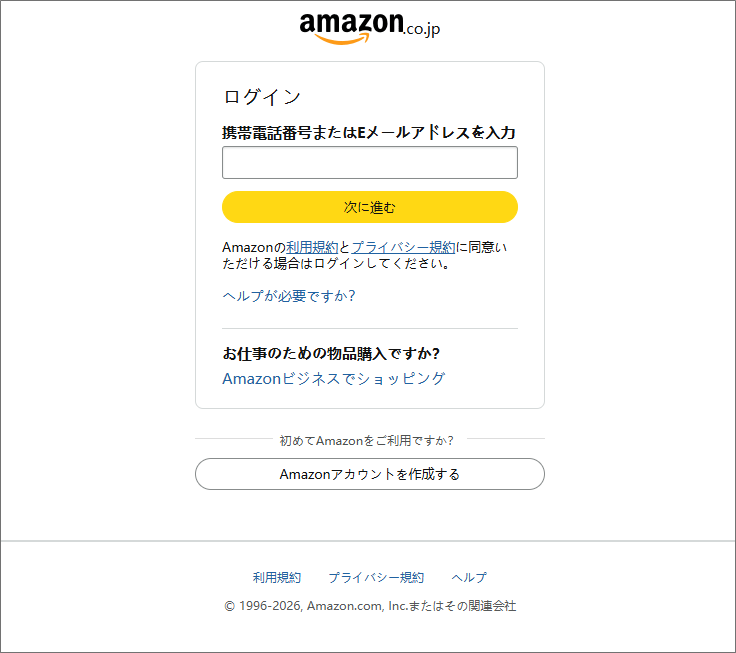The image size is (736, 653).
Task: Open the footer 利用規約 link
Action: 276,577
